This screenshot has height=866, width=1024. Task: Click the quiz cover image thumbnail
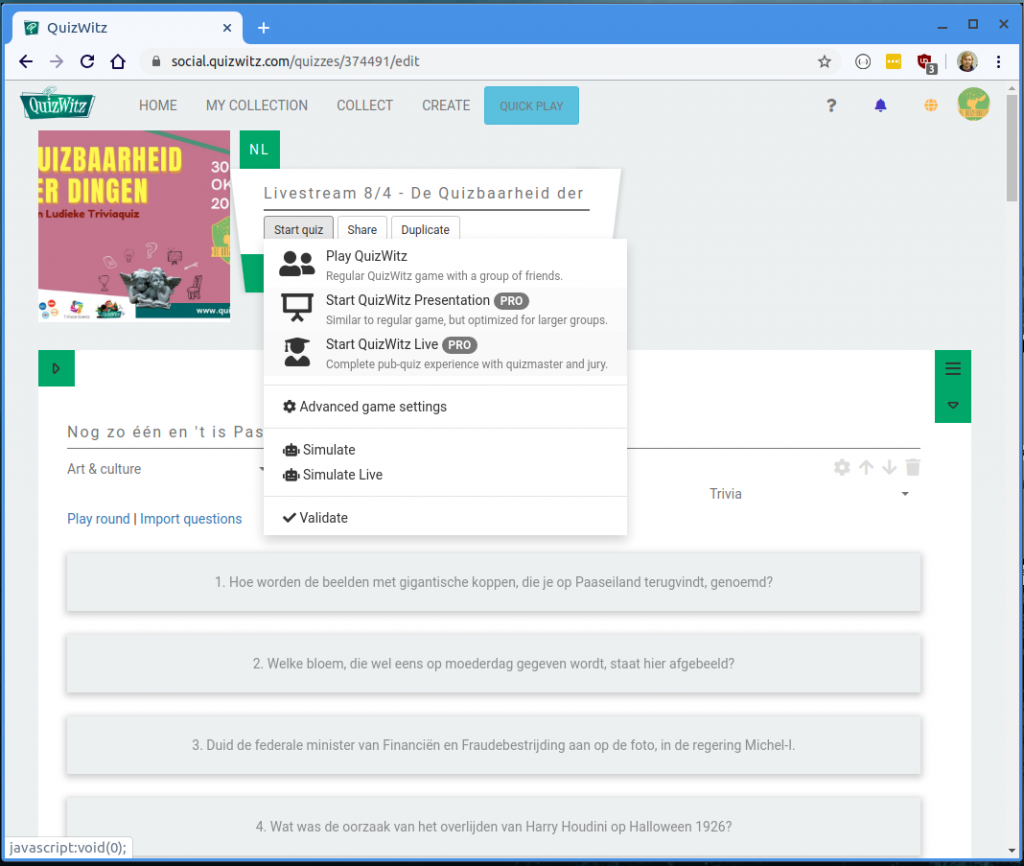click(134, 225)
